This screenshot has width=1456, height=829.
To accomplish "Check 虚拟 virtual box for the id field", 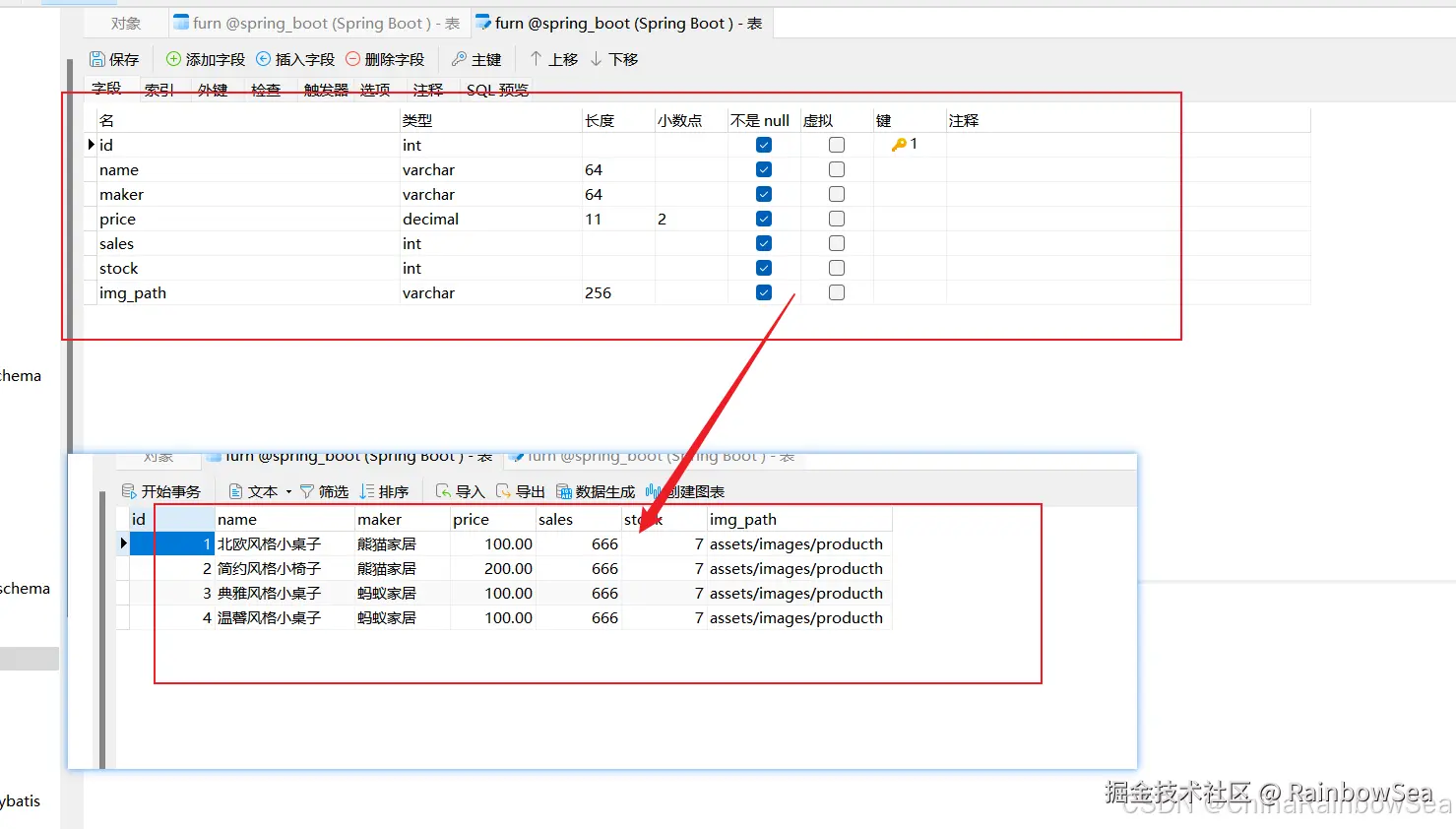I will point(837,145).
